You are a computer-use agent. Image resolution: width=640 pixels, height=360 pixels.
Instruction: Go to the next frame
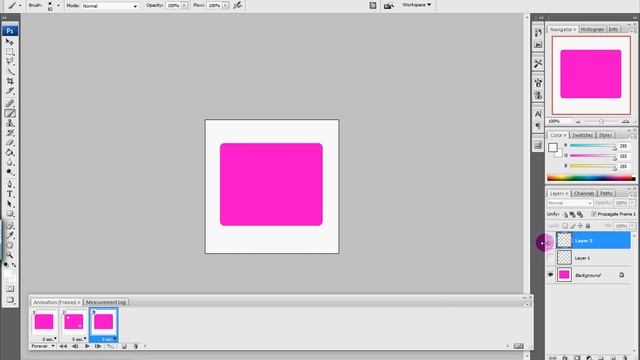click(x=98, y=346)
